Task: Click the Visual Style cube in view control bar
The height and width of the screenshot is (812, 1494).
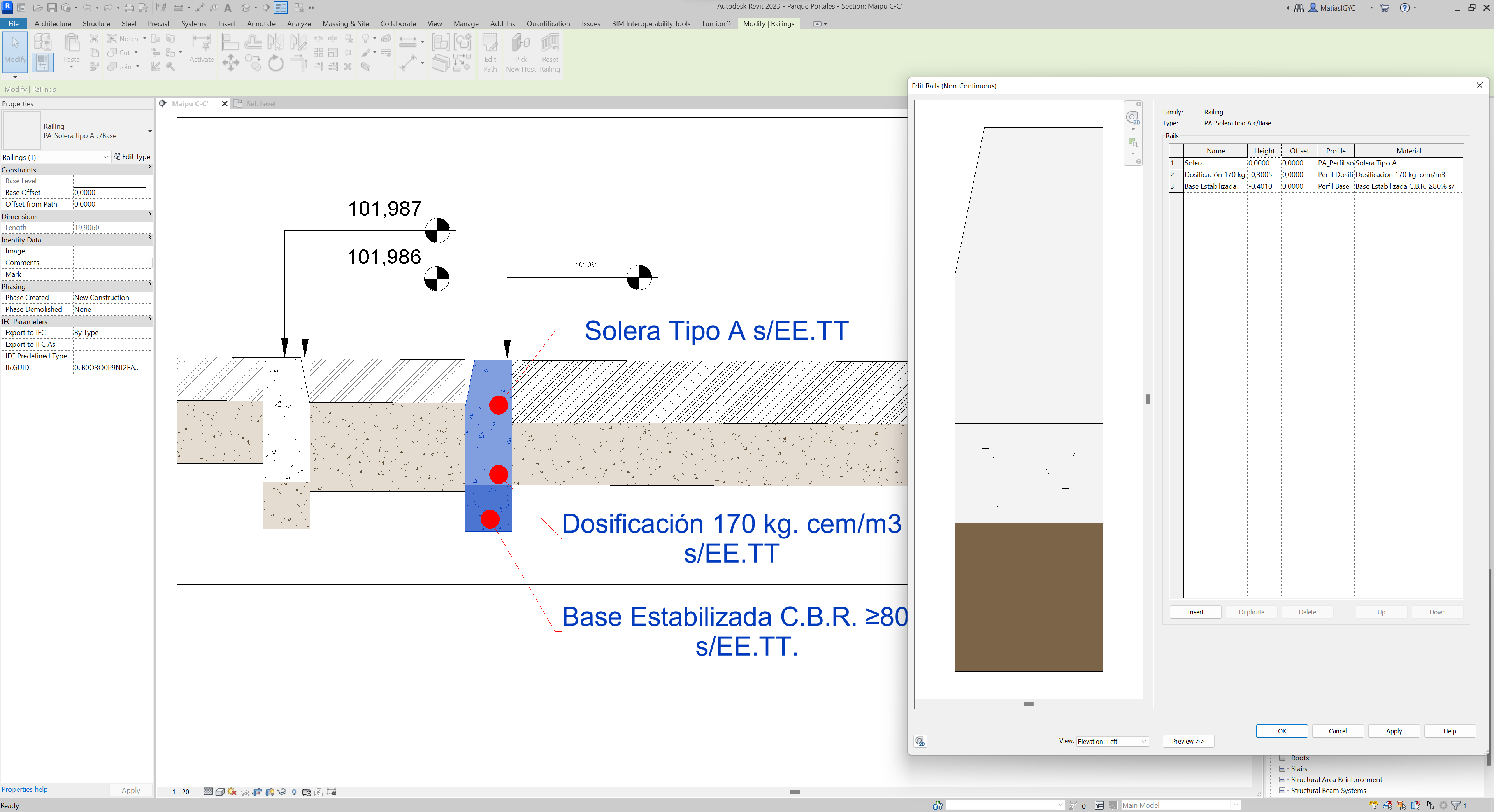Action: click(220, 791)
